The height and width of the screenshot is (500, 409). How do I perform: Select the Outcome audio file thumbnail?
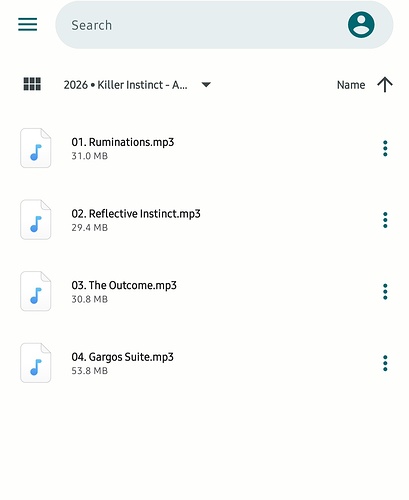pos(36,291)
